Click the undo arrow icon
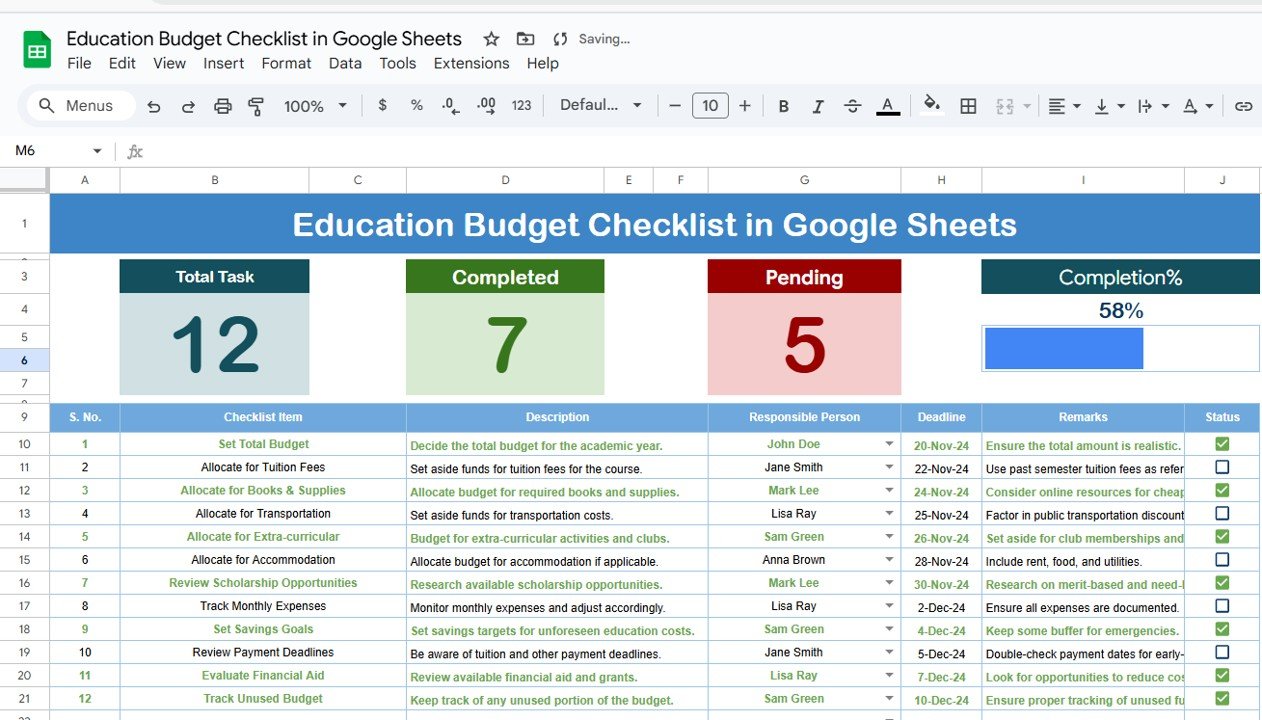1262x720 pixels. click(x=153, y=106)
